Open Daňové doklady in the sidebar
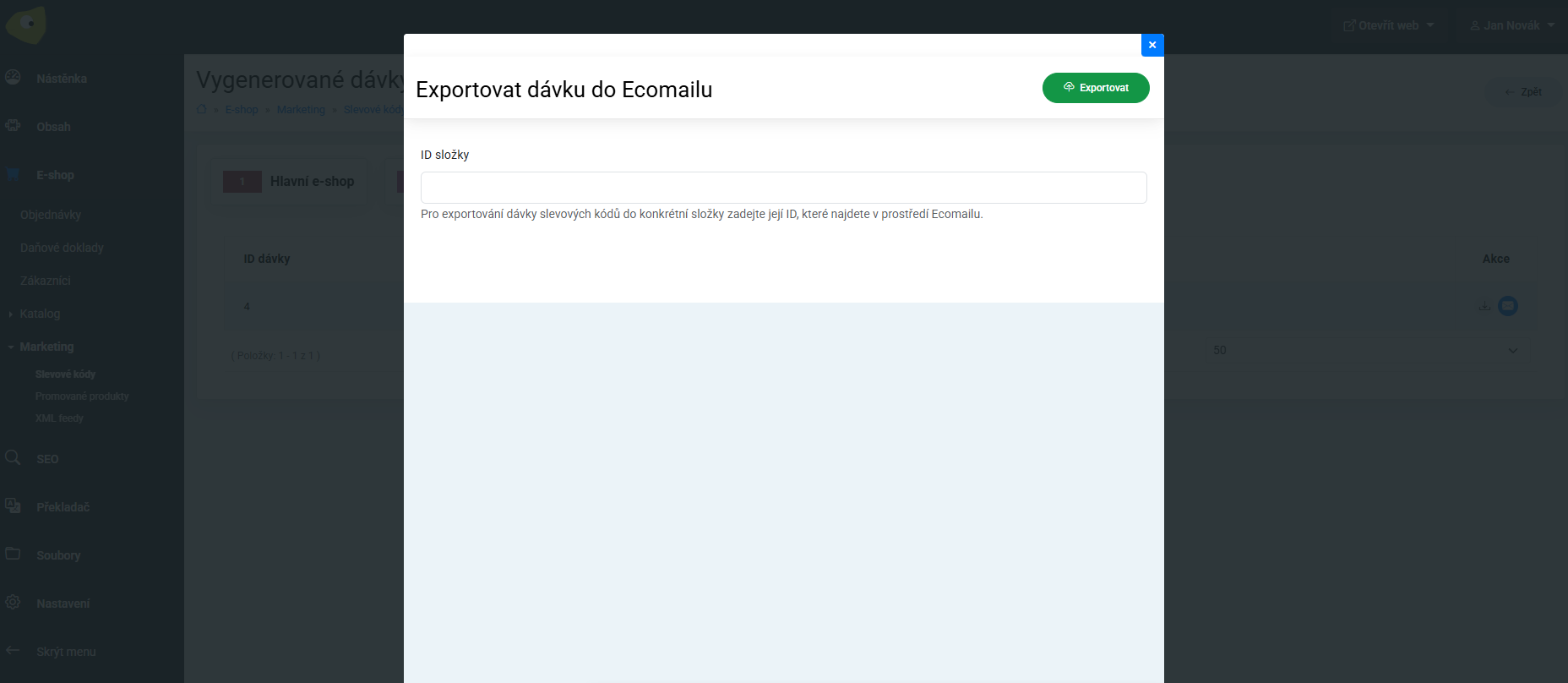1568x683 pixels. click(x=62, y=248)
